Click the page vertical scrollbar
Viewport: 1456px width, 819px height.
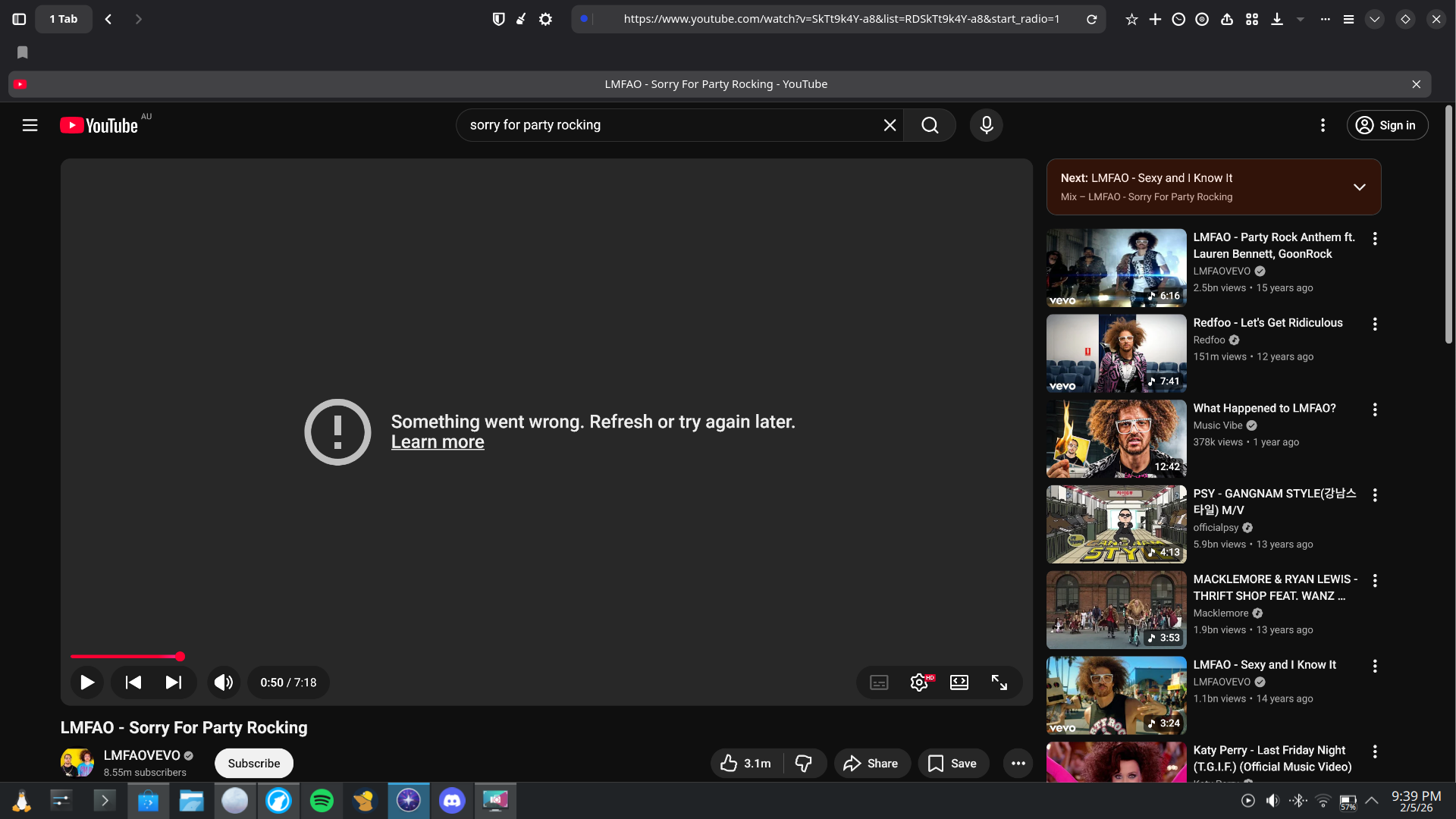[x=1448, y=224]
